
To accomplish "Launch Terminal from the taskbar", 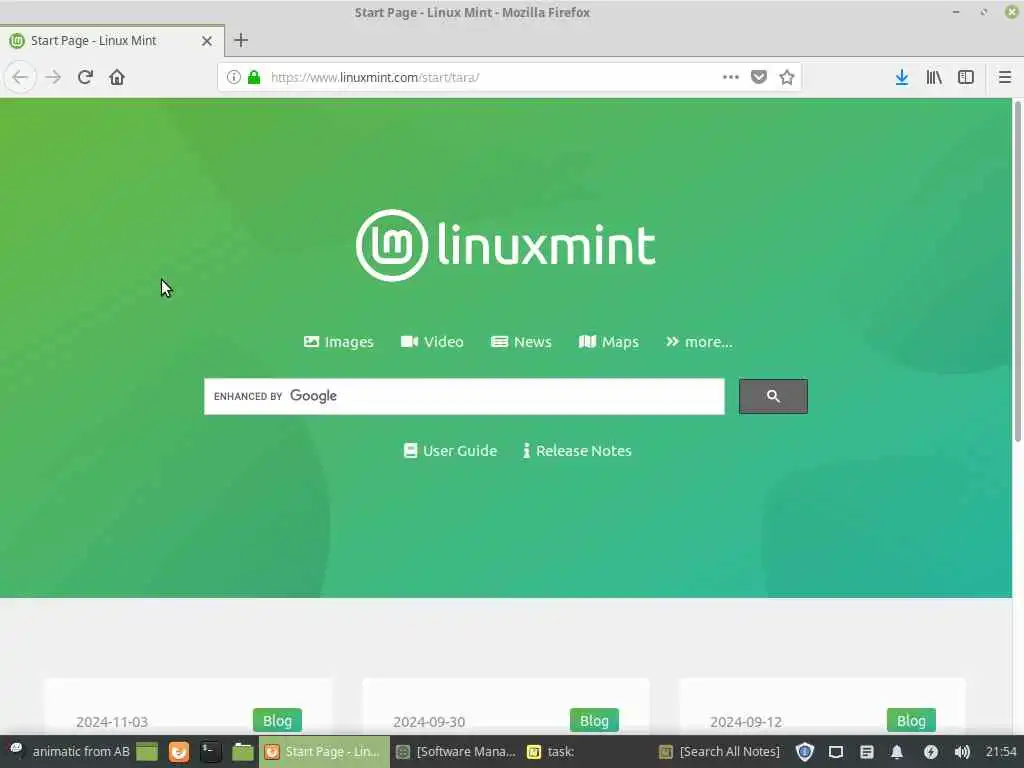I will [x=210, y=752].
